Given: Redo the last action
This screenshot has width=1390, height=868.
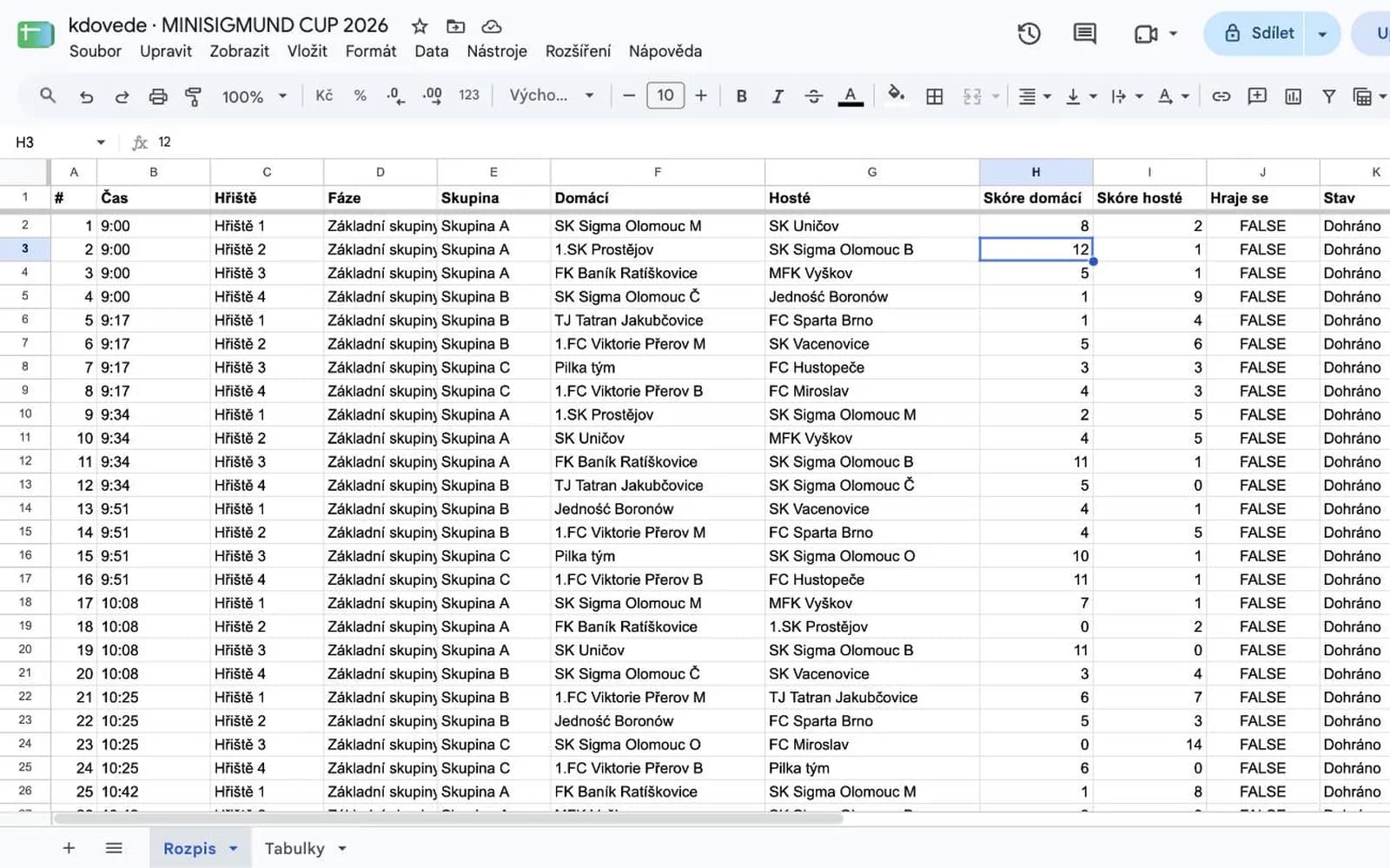Looking at the screenshot, I should coord(122,96).
